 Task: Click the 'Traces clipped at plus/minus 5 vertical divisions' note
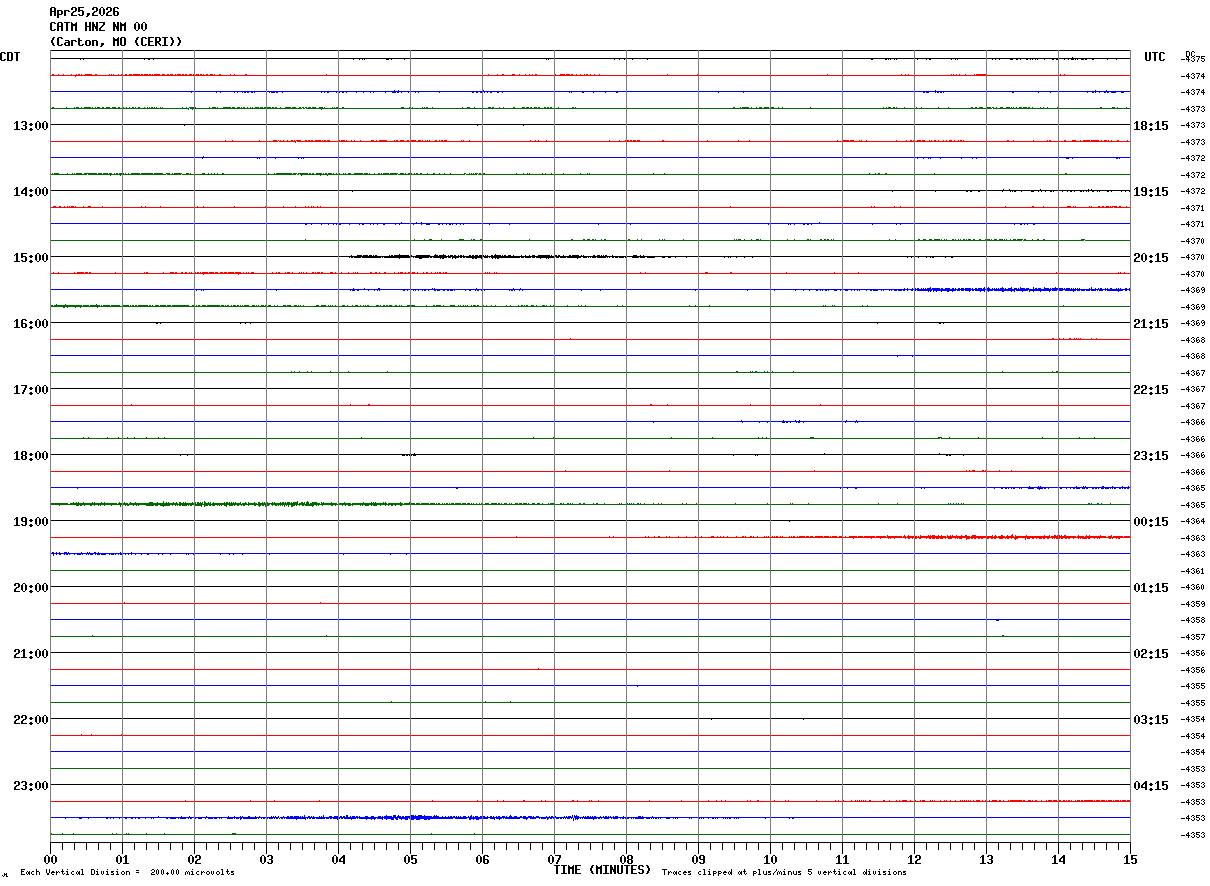pyautogui.click(x=785, y=872)
